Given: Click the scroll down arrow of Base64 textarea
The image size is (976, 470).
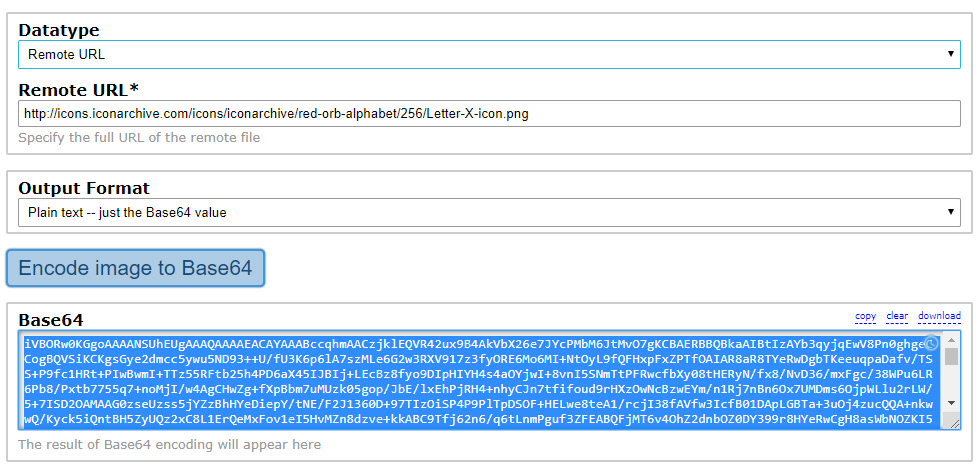Looking at the screenshot, I should (x=951, y=403).
